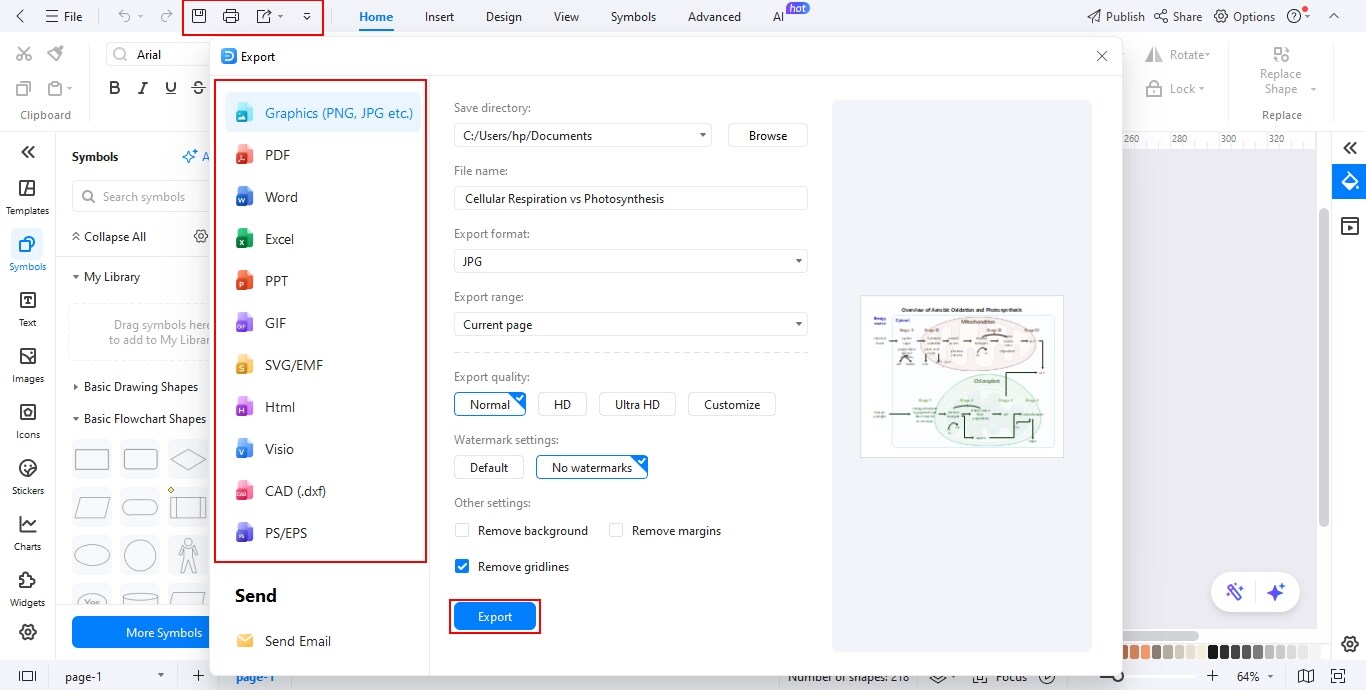Open the Text panel in the left sidebar
The image size is (1366, 690).
[27, 307]
